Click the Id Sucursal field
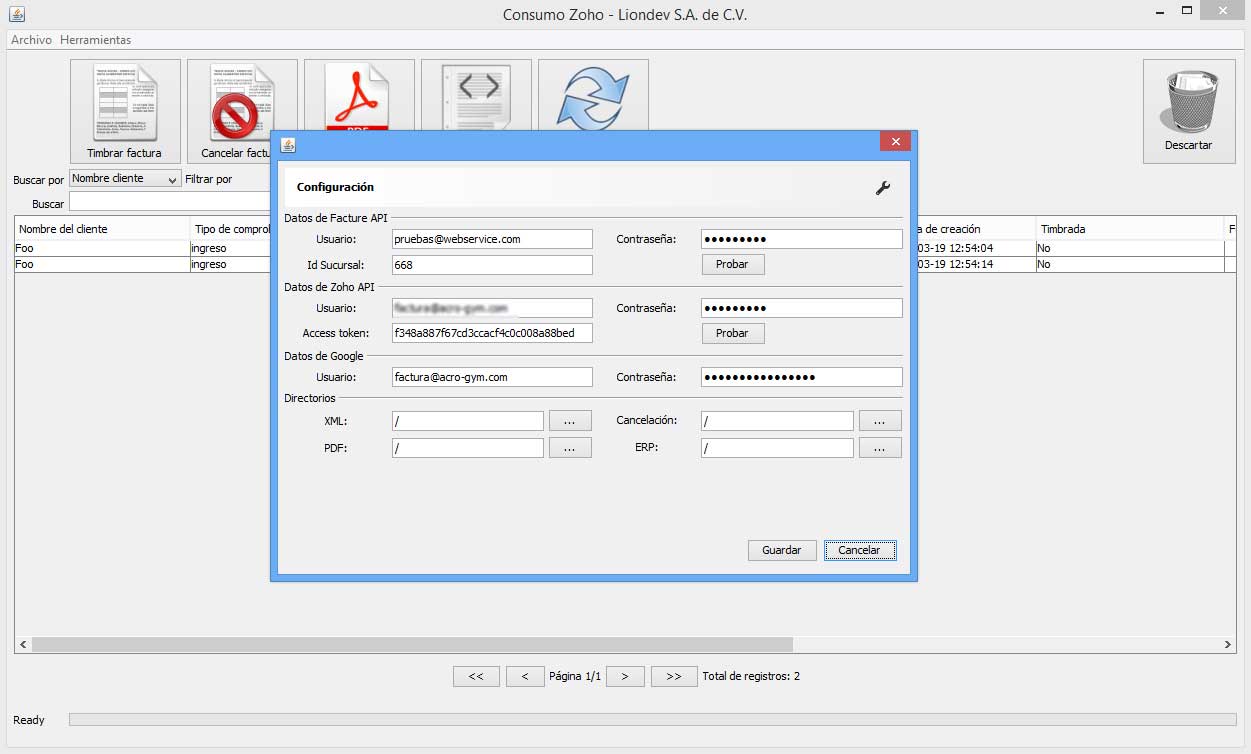Viewport: 1251px width, 754px height. [492, 265]
